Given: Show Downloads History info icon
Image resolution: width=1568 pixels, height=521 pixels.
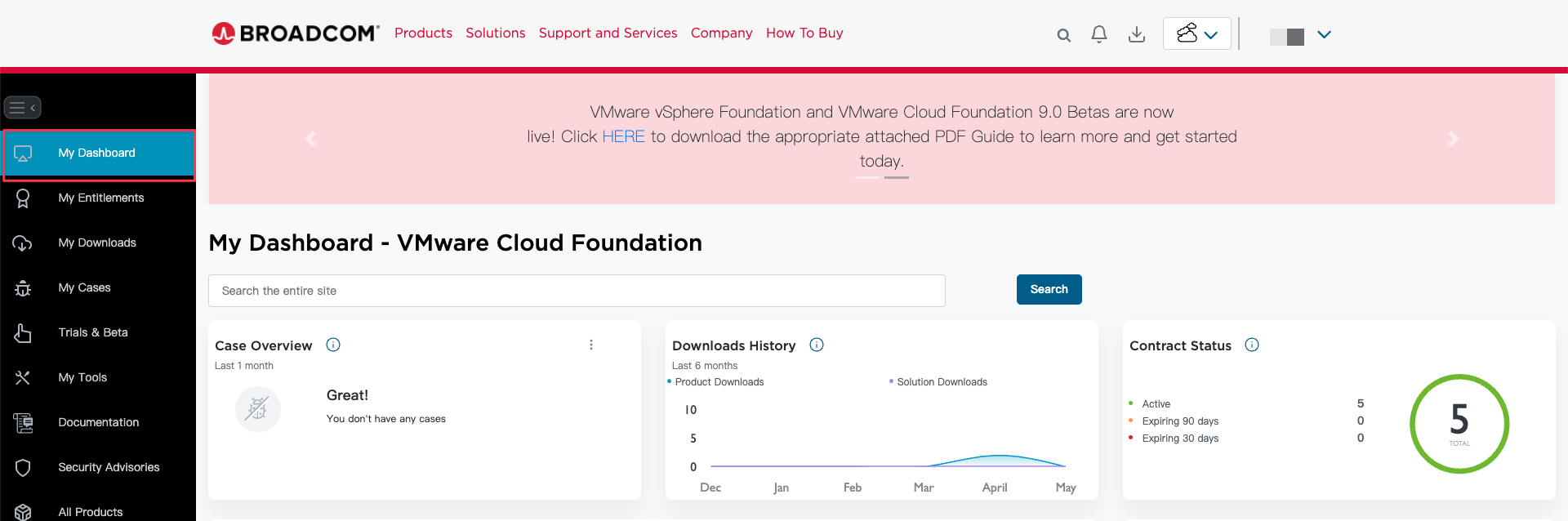Looking at the screenshot, I should click(x=817, y=345).
